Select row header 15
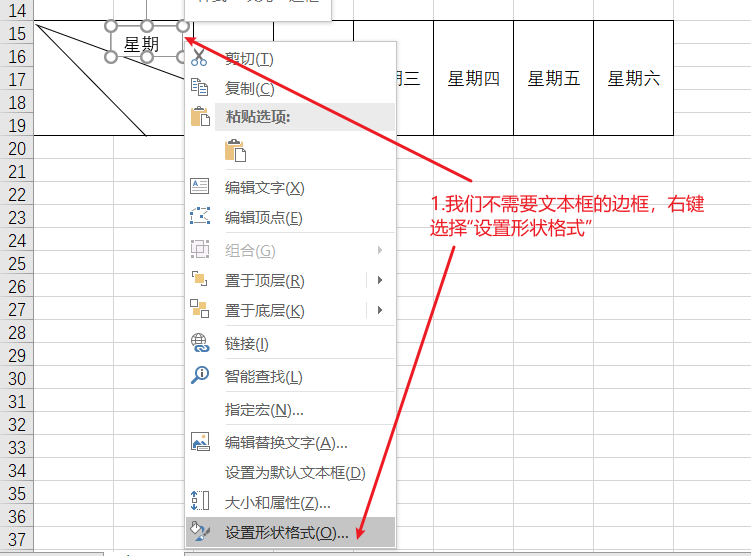Viewport: 751px width, 556px height. (17, 34)
